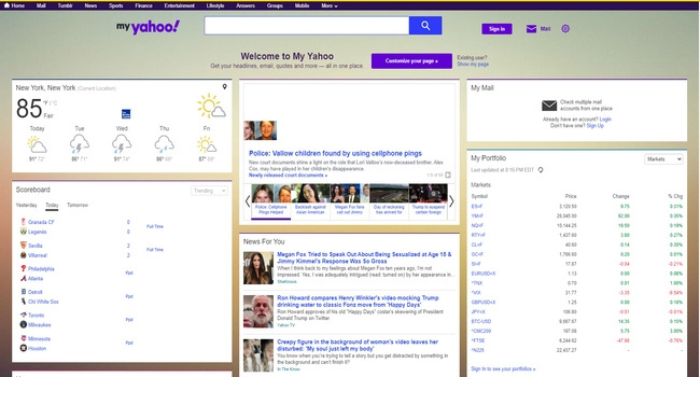Click the Toronto team link

pyautogui.click(x=36, y=315)
